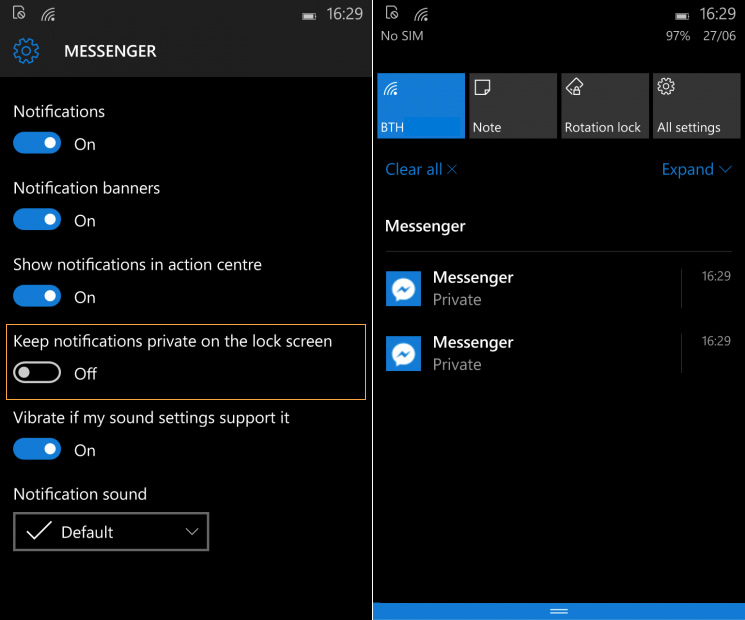Screen dimensions: 745x620
Task: Click the 27/06 date text
Action: click(x=719, y=36)
